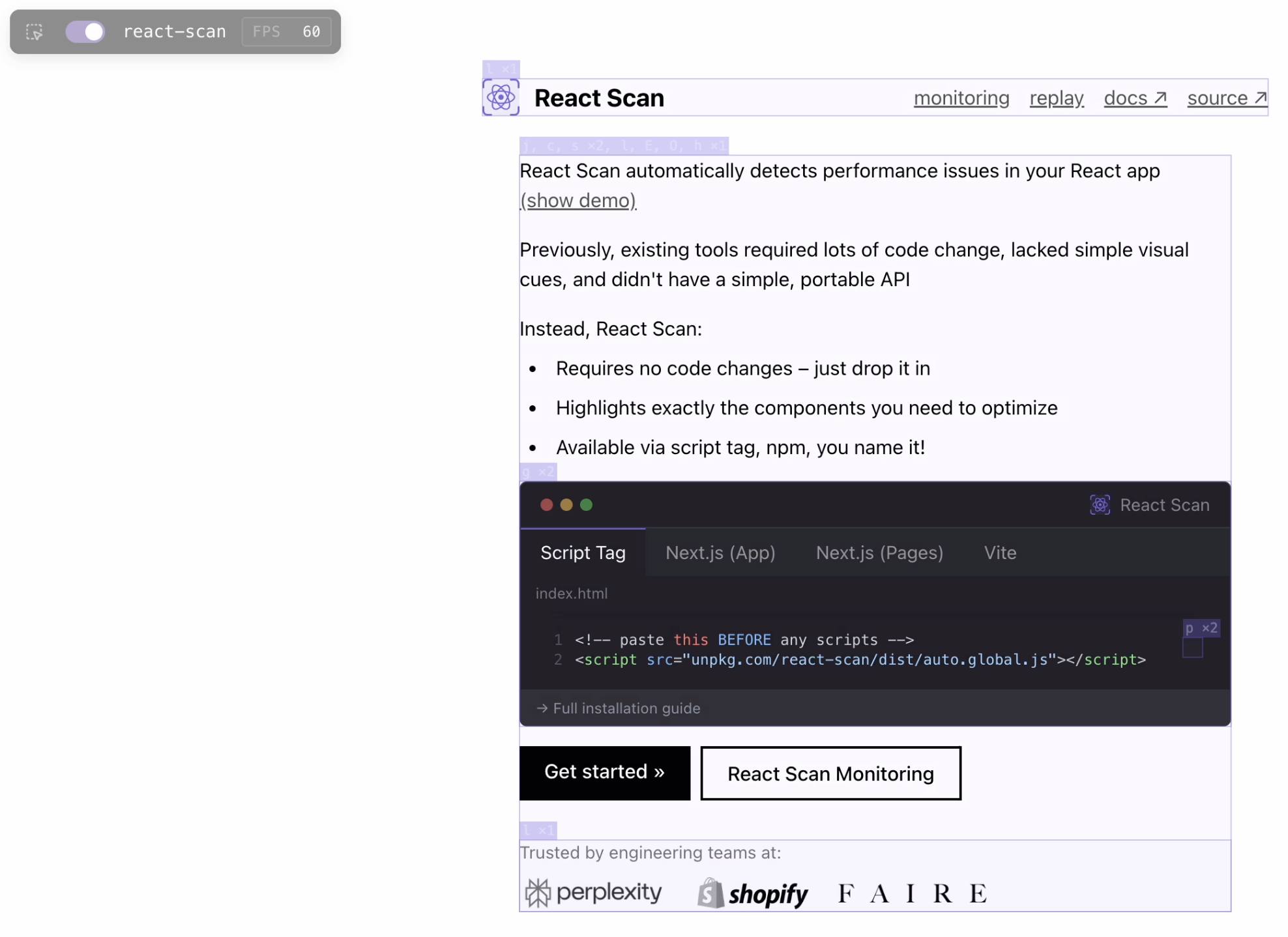Open the source external link
The image size is (1288, 937).
[x=1227, y=98]
